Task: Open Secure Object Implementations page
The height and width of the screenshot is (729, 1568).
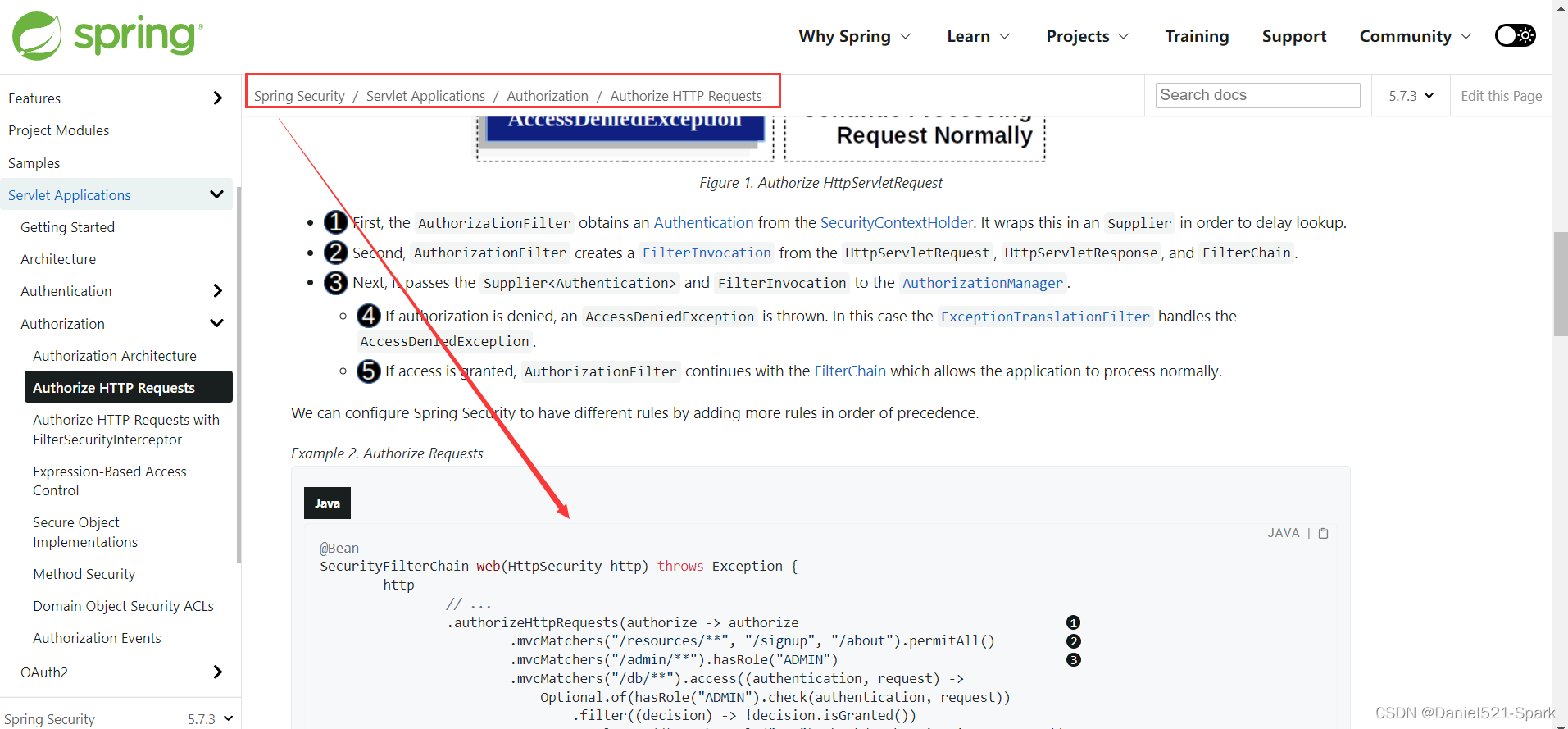Action: (x=85, y=532)
